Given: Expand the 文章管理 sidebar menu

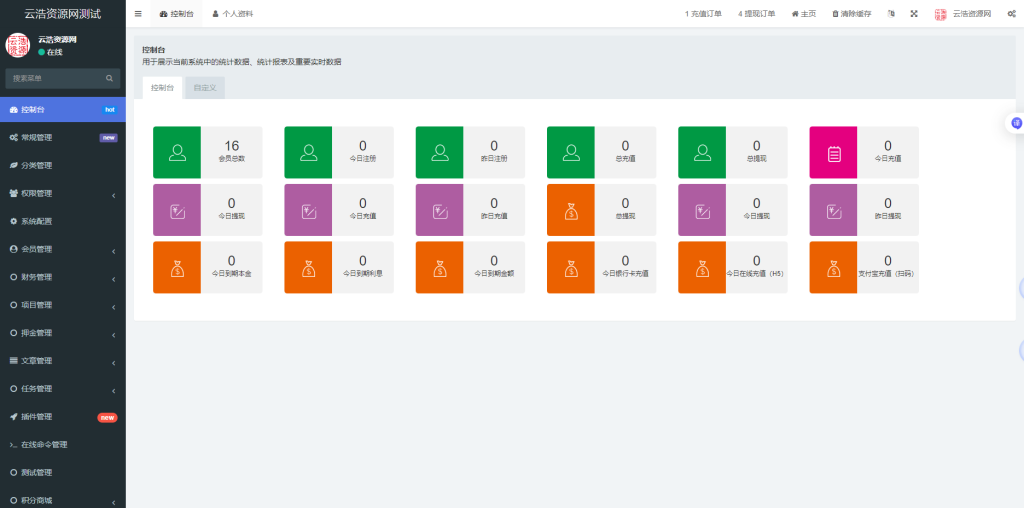Looking at the screenshot, I should tap(62, 361).
